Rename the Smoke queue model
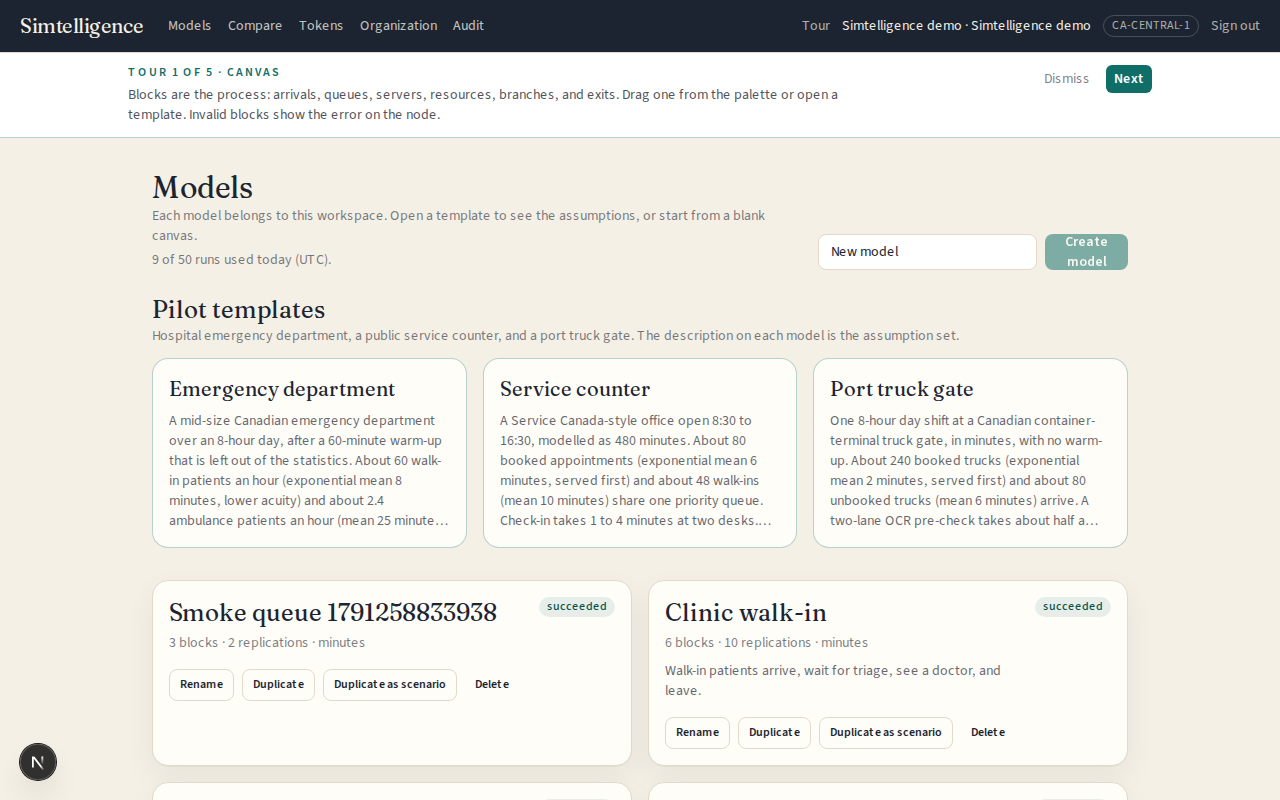Image resolution: width=1280 pixels, height=800 pixels. 201,685
